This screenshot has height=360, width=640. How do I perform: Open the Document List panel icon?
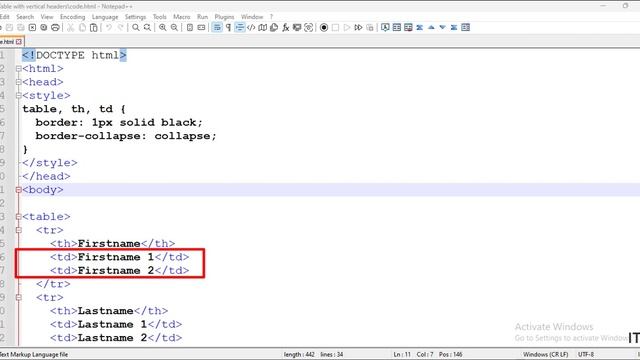(x=274, y=27)
